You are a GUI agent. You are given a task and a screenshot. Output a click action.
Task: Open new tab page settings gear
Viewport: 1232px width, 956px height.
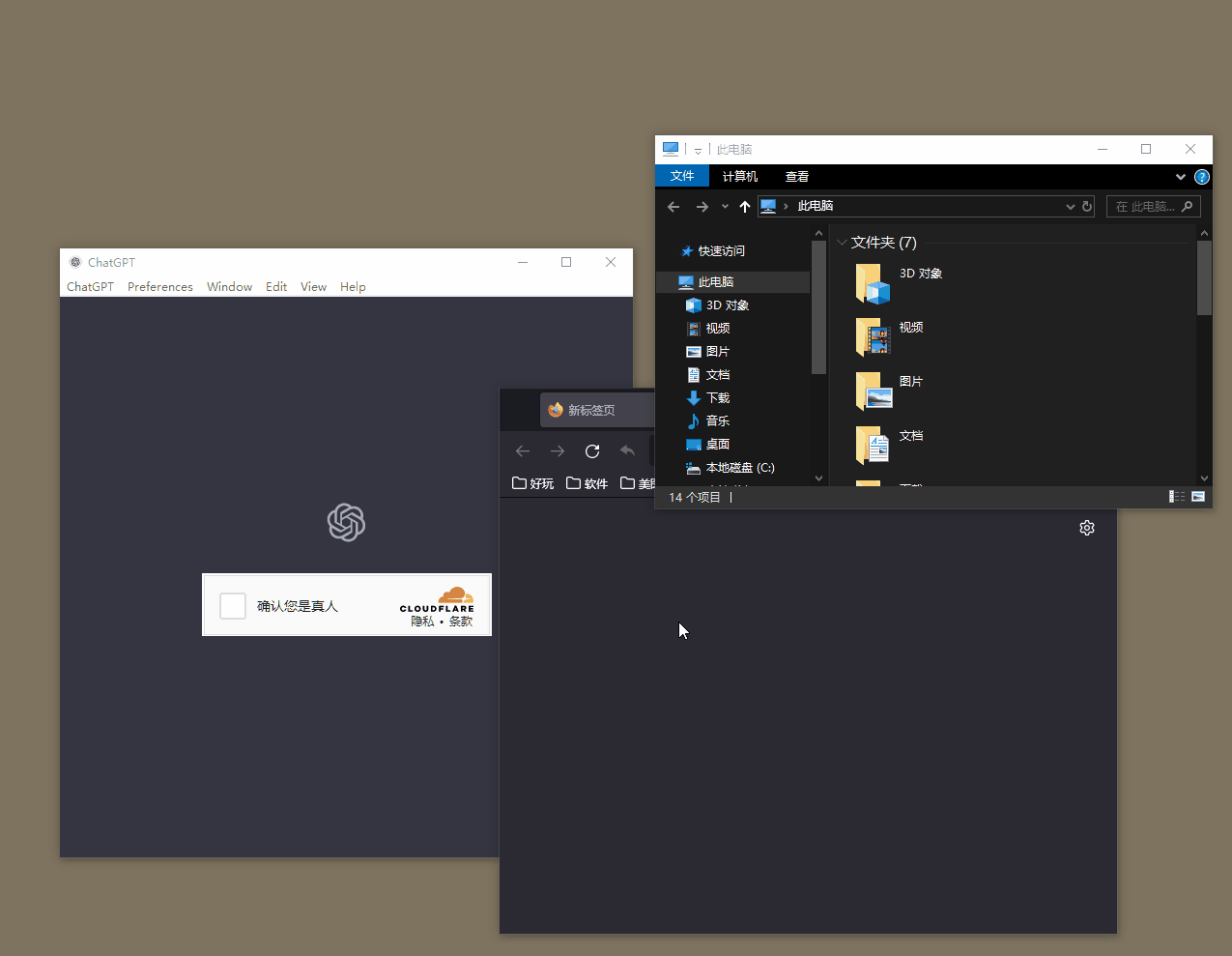coord(1087,528)
